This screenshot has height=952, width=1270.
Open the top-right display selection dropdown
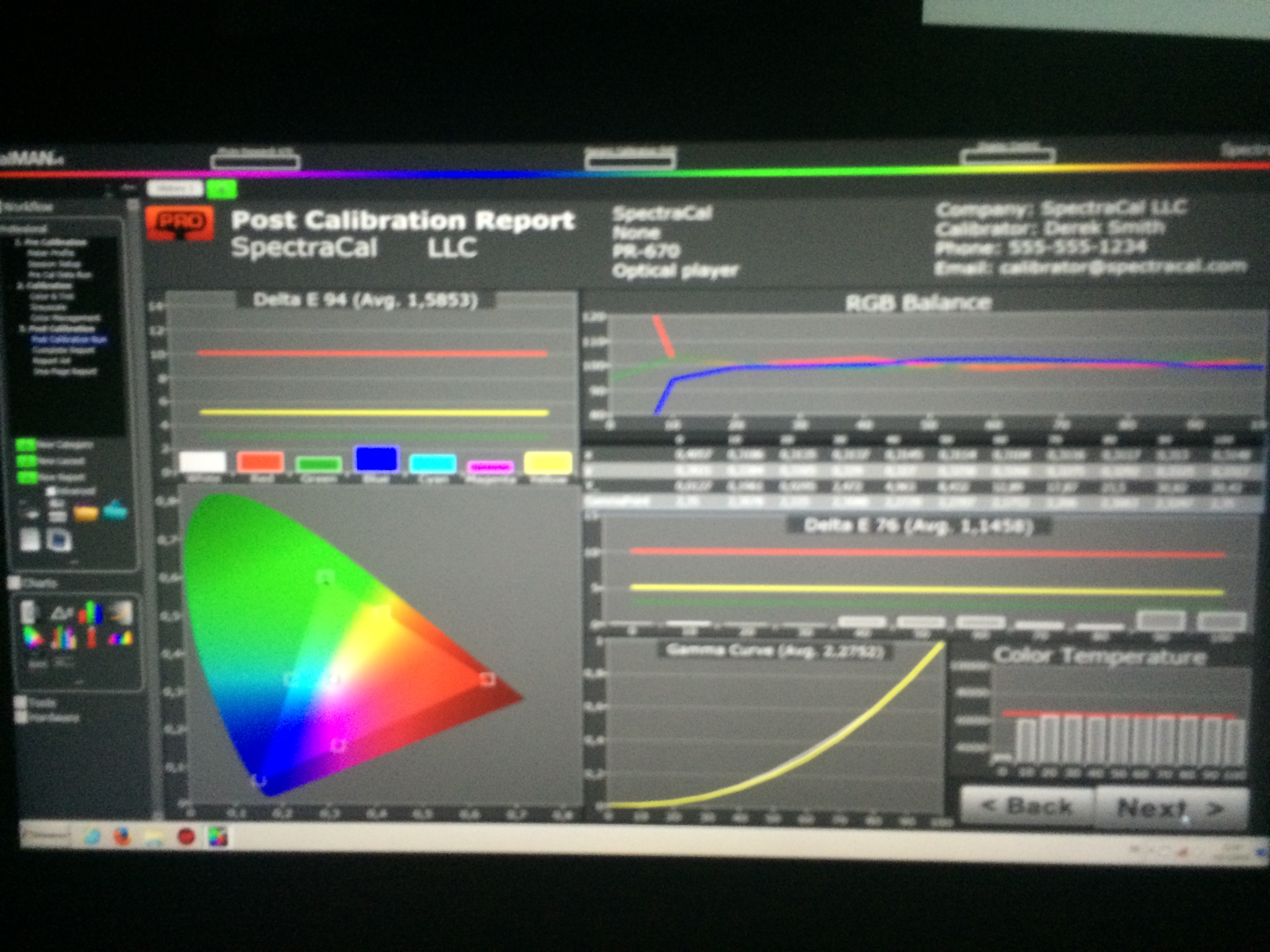1008,156
